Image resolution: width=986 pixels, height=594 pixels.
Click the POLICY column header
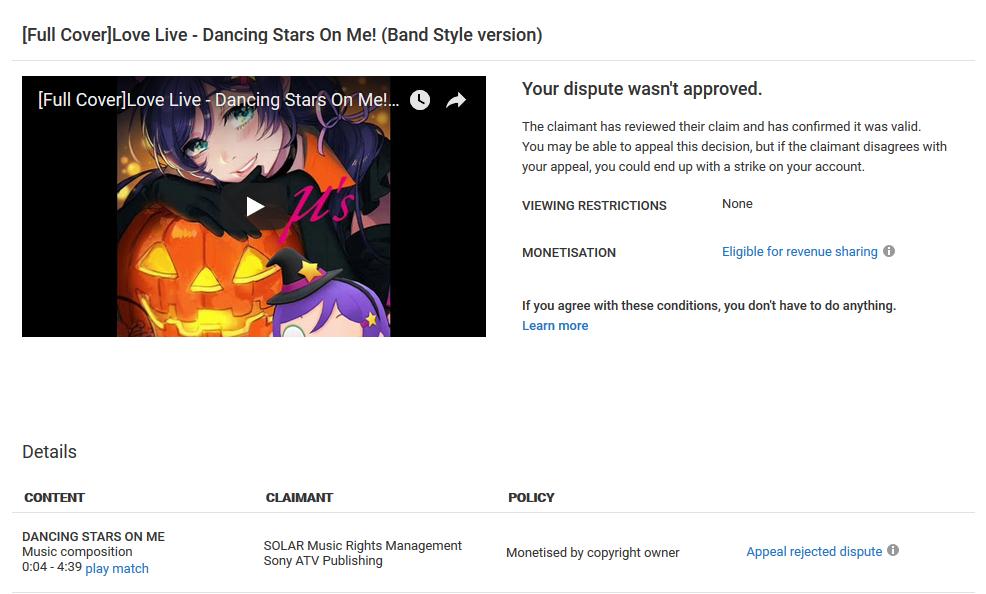click(x=531, y=497)
